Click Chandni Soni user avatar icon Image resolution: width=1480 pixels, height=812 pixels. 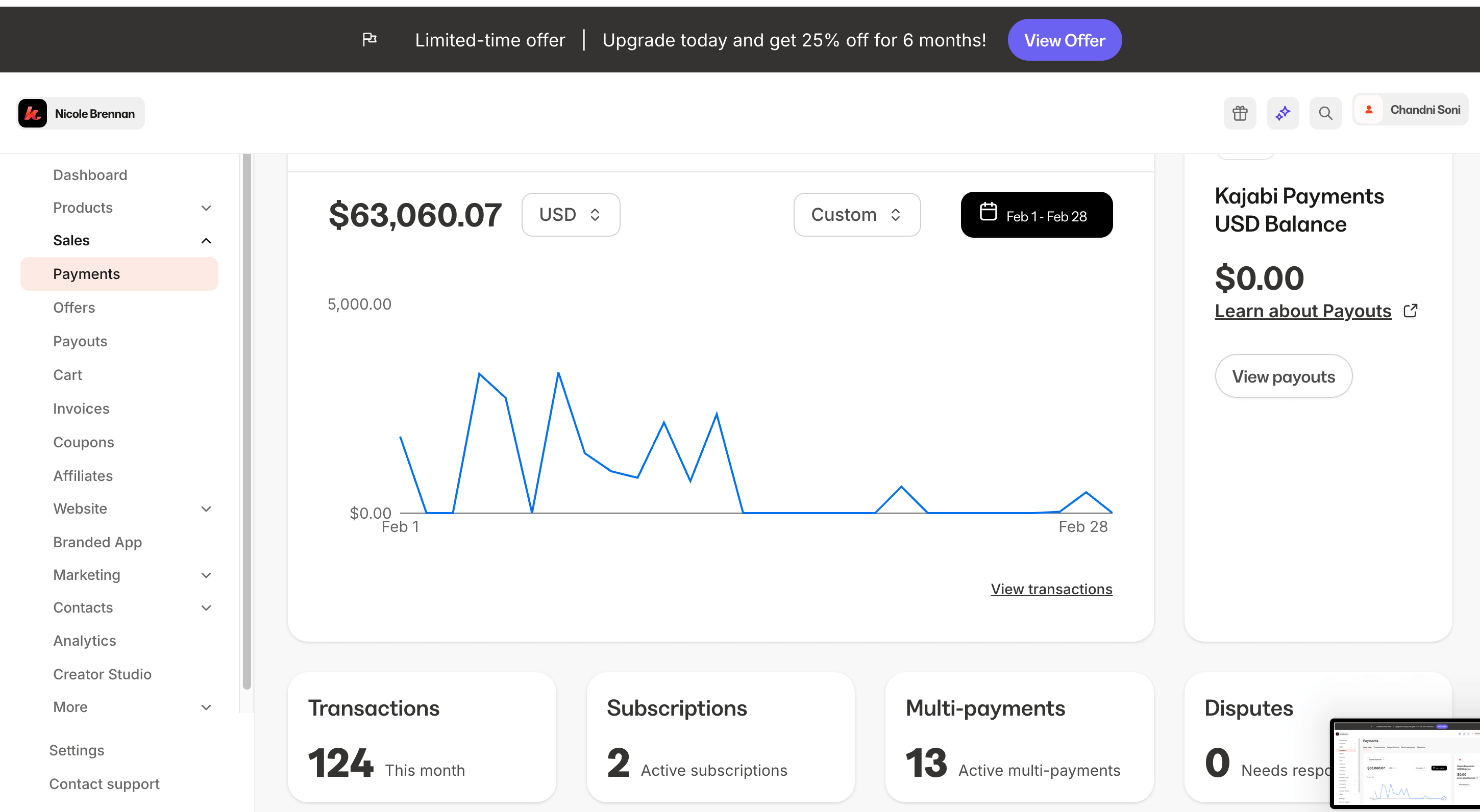coord(1369,110)
